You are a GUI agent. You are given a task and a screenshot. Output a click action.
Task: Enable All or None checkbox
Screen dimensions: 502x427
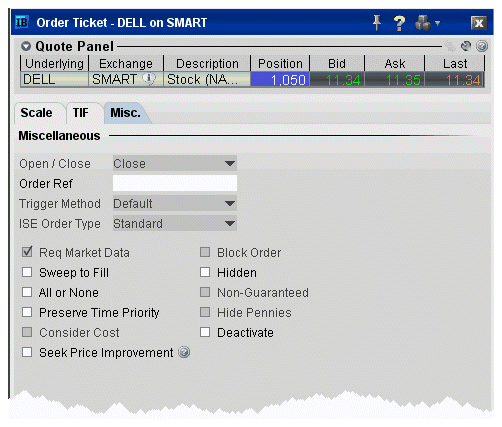point(27,292)
